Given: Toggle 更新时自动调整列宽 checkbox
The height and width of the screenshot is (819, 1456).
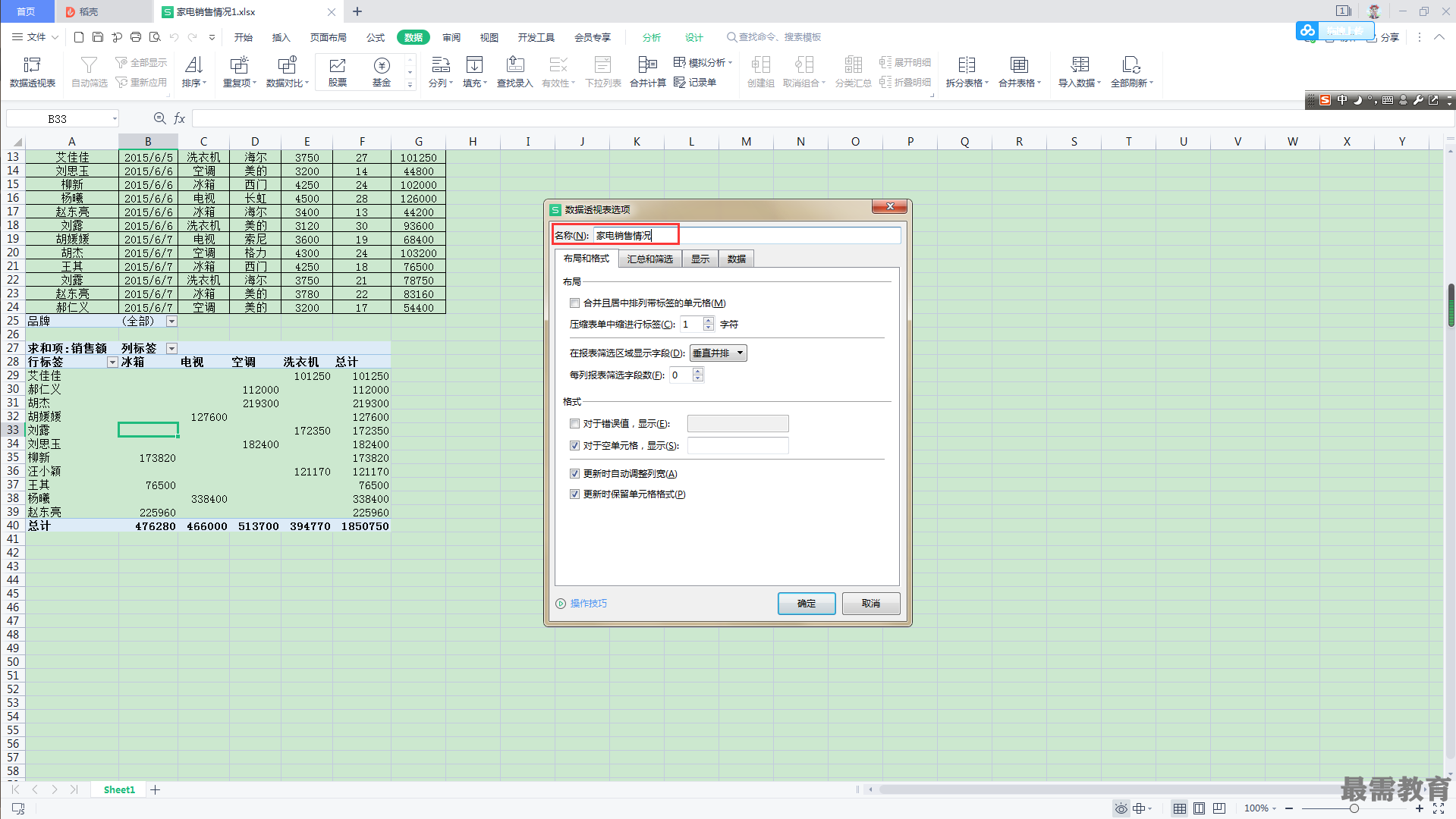Looking at the screenshot, I should (x=574, y=474).
